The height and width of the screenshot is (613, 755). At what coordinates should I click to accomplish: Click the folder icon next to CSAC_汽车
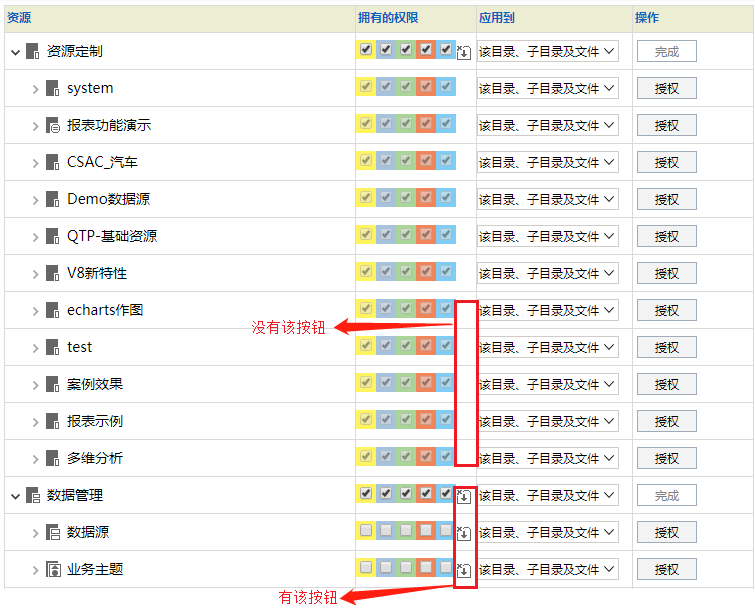(x=52, y=162)
